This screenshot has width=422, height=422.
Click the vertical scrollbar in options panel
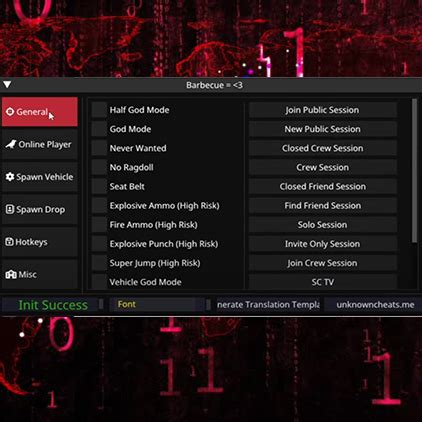pyautogui.click(x=414, y=171)
